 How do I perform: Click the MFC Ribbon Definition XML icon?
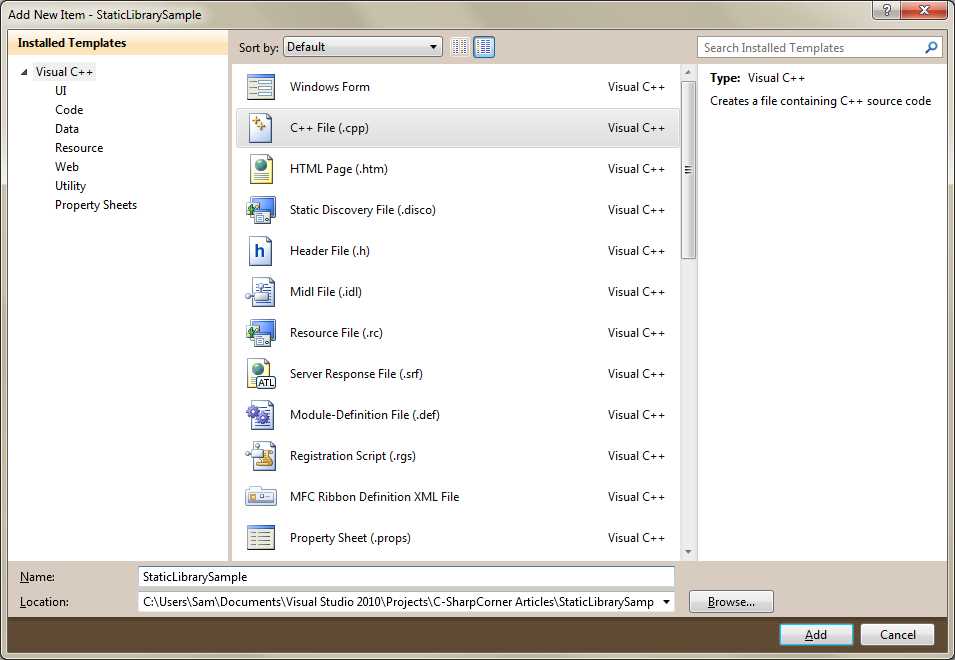coord(261,497)
